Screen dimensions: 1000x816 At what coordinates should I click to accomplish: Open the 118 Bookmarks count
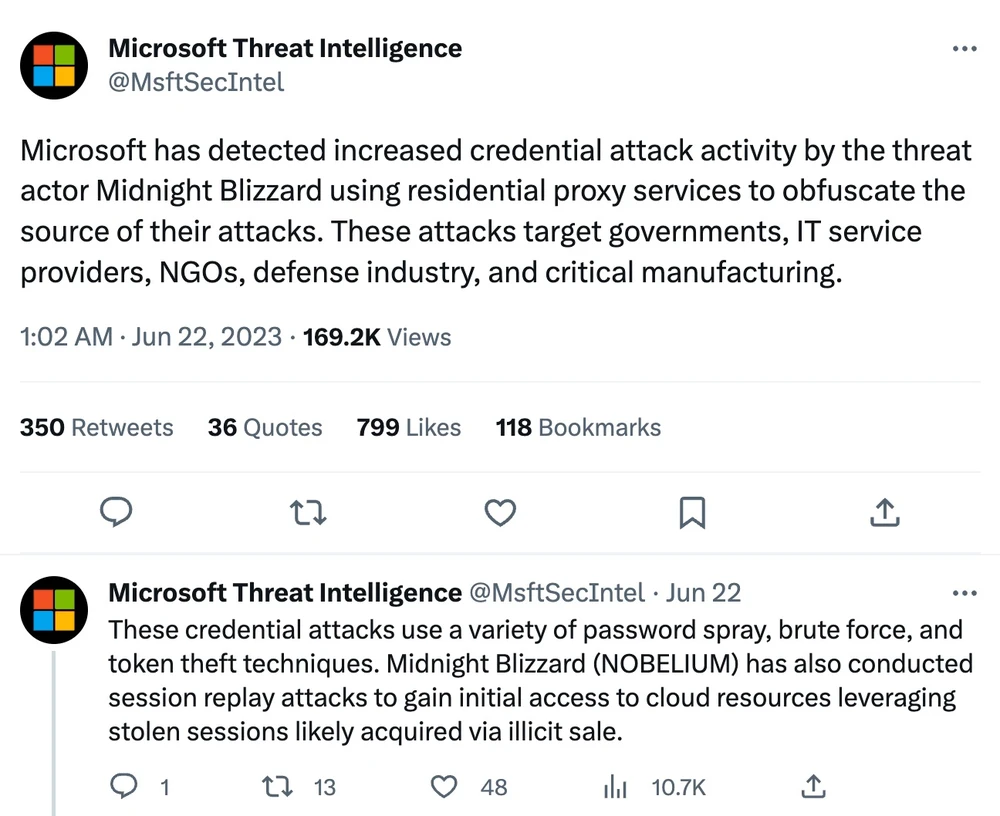pyautogui.click(x=578, y=427)
